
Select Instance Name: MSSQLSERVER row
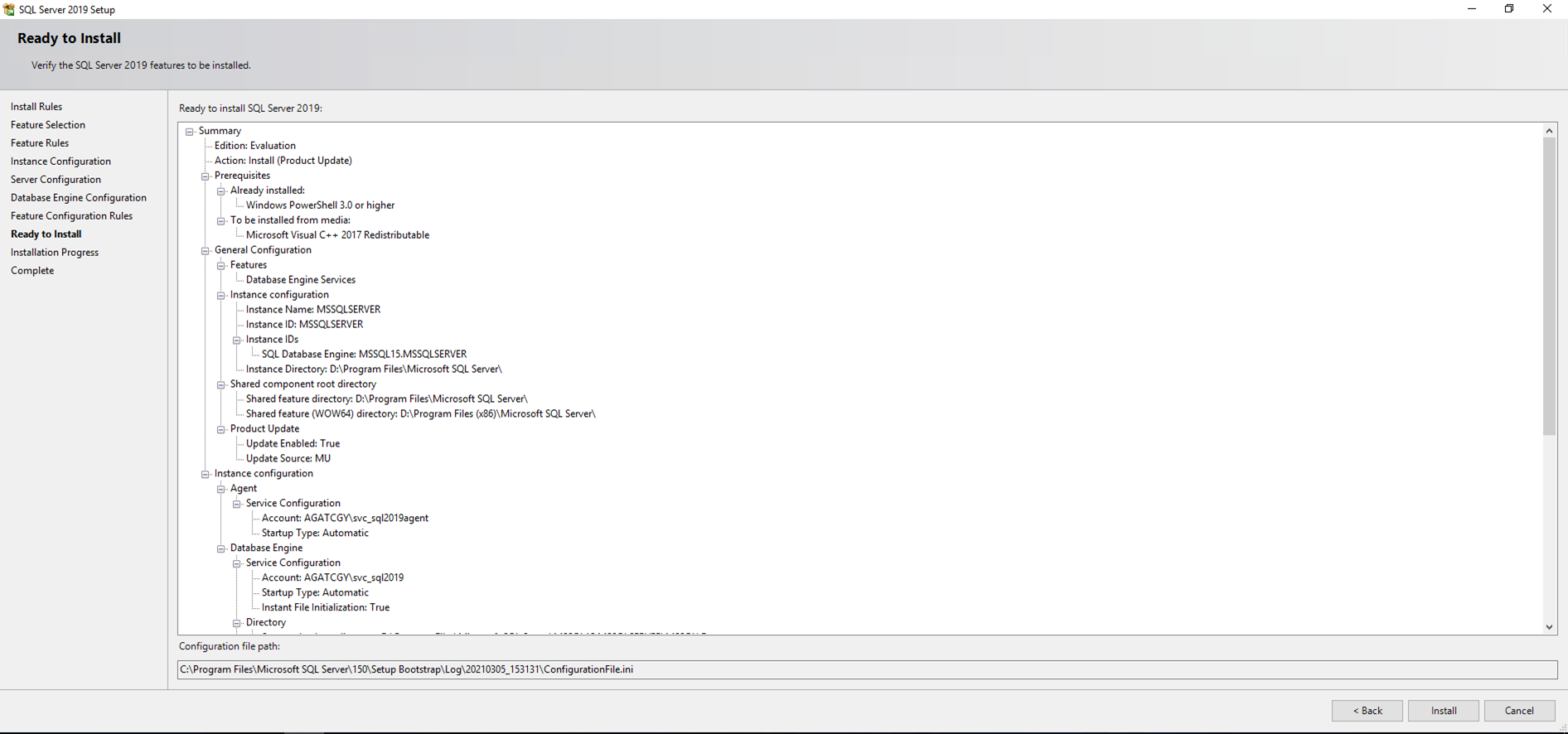(x=312, y=310)
